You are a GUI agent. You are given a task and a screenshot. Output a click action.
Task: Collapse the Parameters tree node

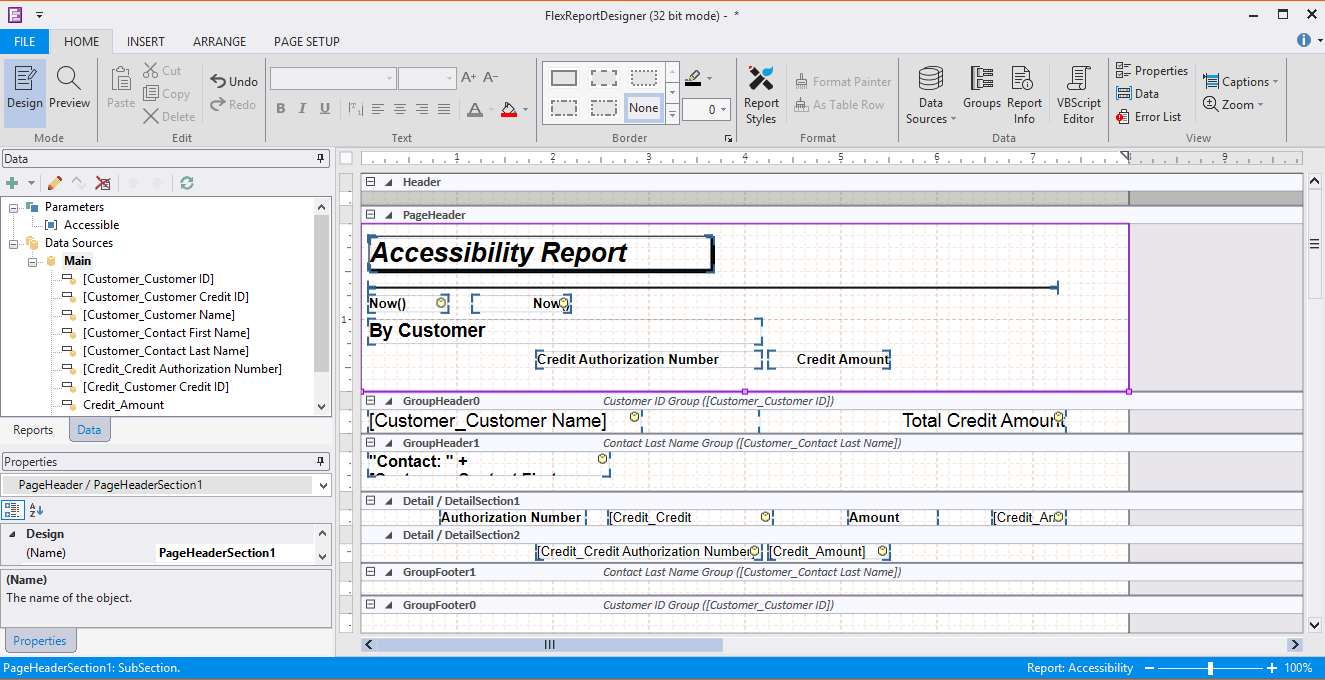click(x=15, y=207)
